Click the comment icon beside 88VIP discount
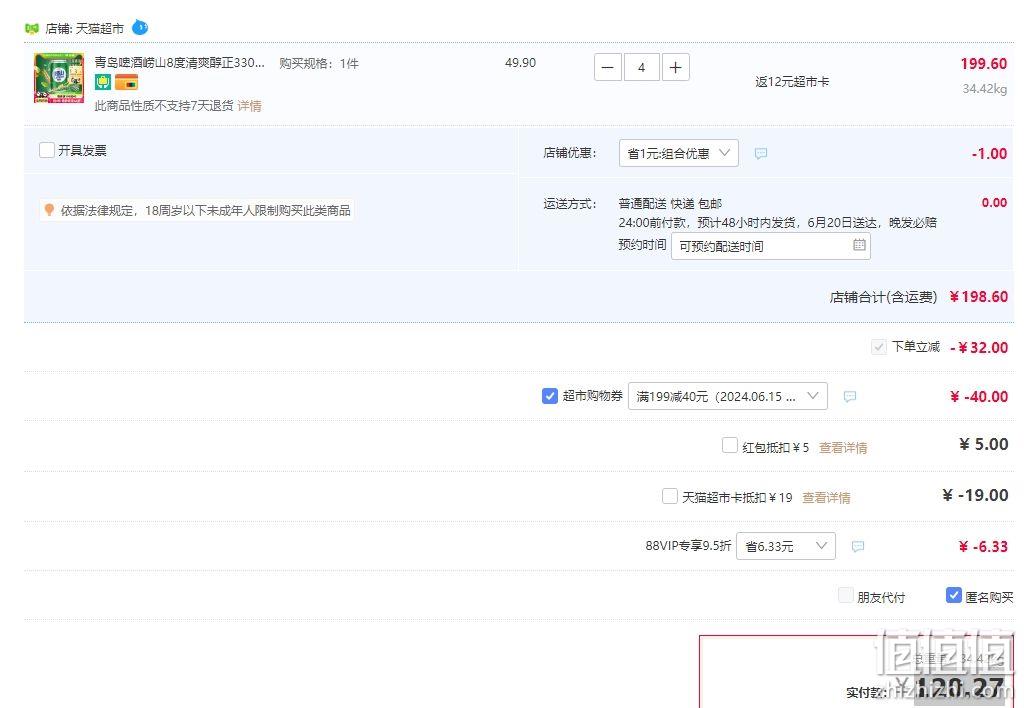This screenshot has width=1024, height=708. pos(858,547)
